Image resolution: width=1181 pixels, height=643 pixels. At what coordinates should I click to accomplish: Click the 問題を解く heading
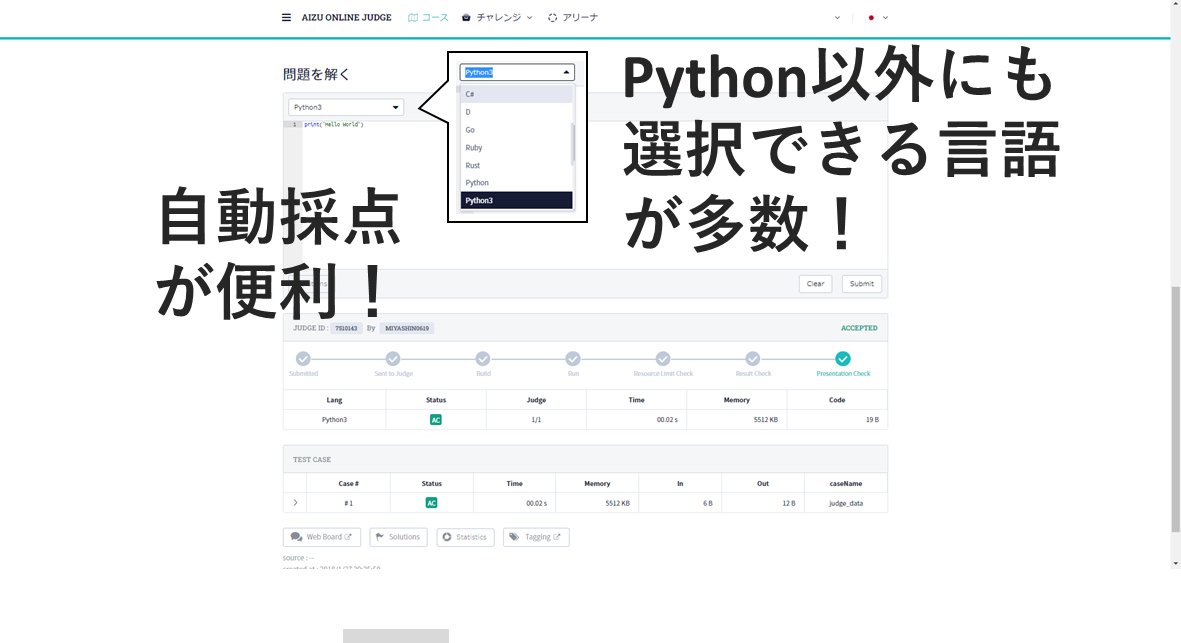[316, 74]
